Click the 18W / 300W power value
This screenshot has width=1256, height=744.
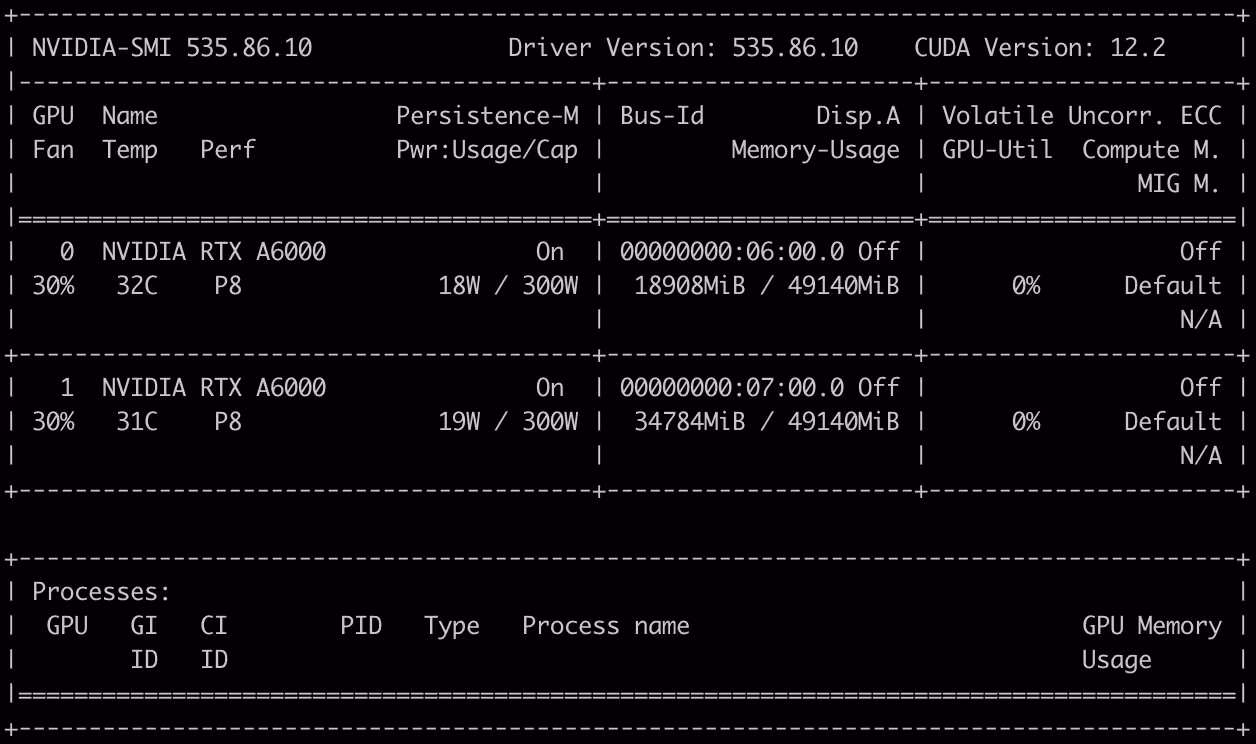[x=508, y=286]
